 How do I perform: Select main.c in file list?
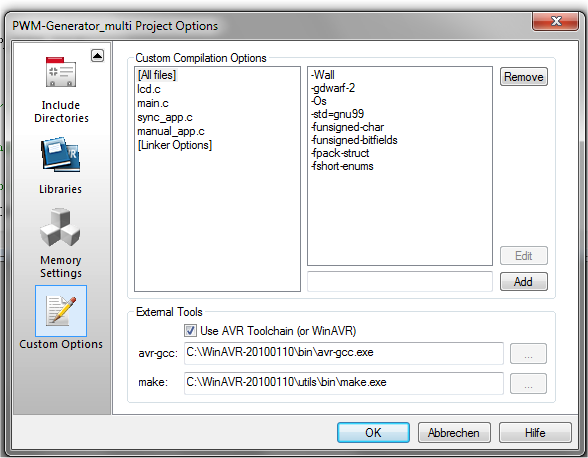(153, 103)
